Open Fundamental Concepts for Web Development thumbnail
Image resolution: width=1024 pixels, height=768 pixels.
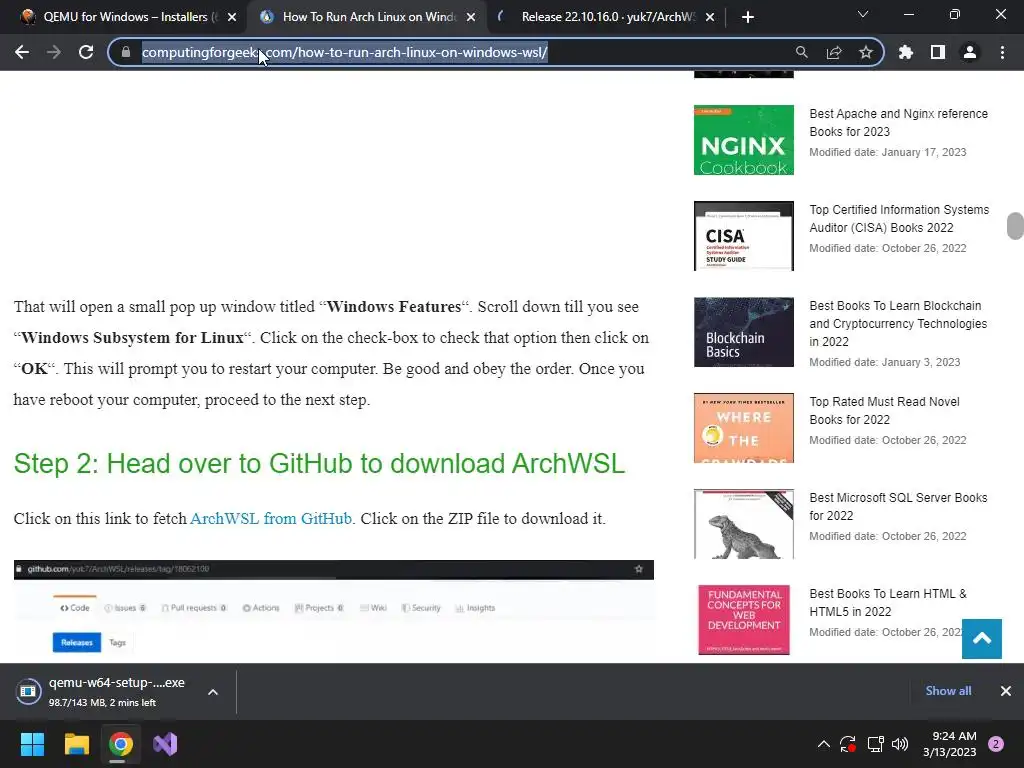tap(744, 620)
